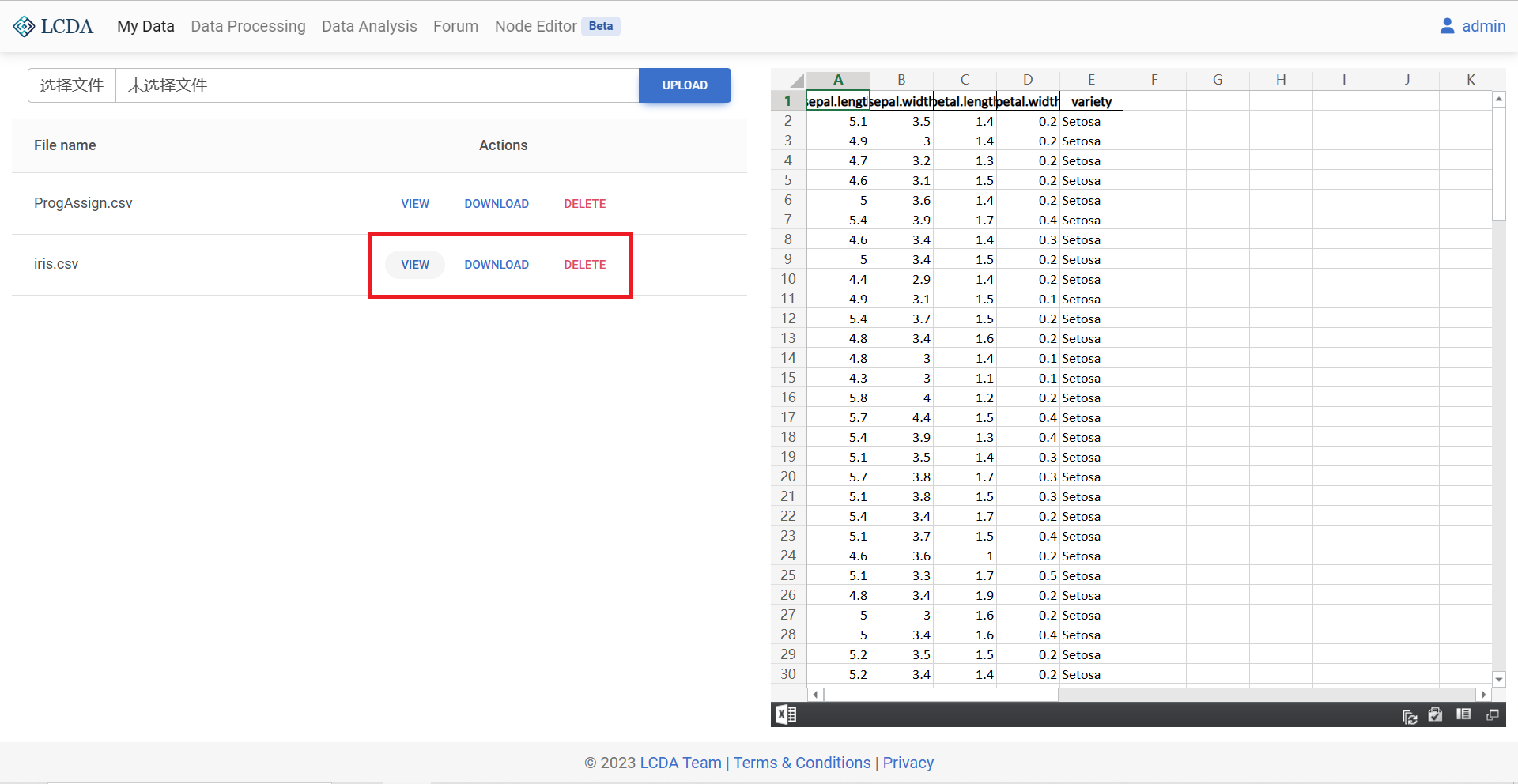This screenshot has height=784, width=1518.
Task: Open the Node Editor tab
Action: point(535,26)
